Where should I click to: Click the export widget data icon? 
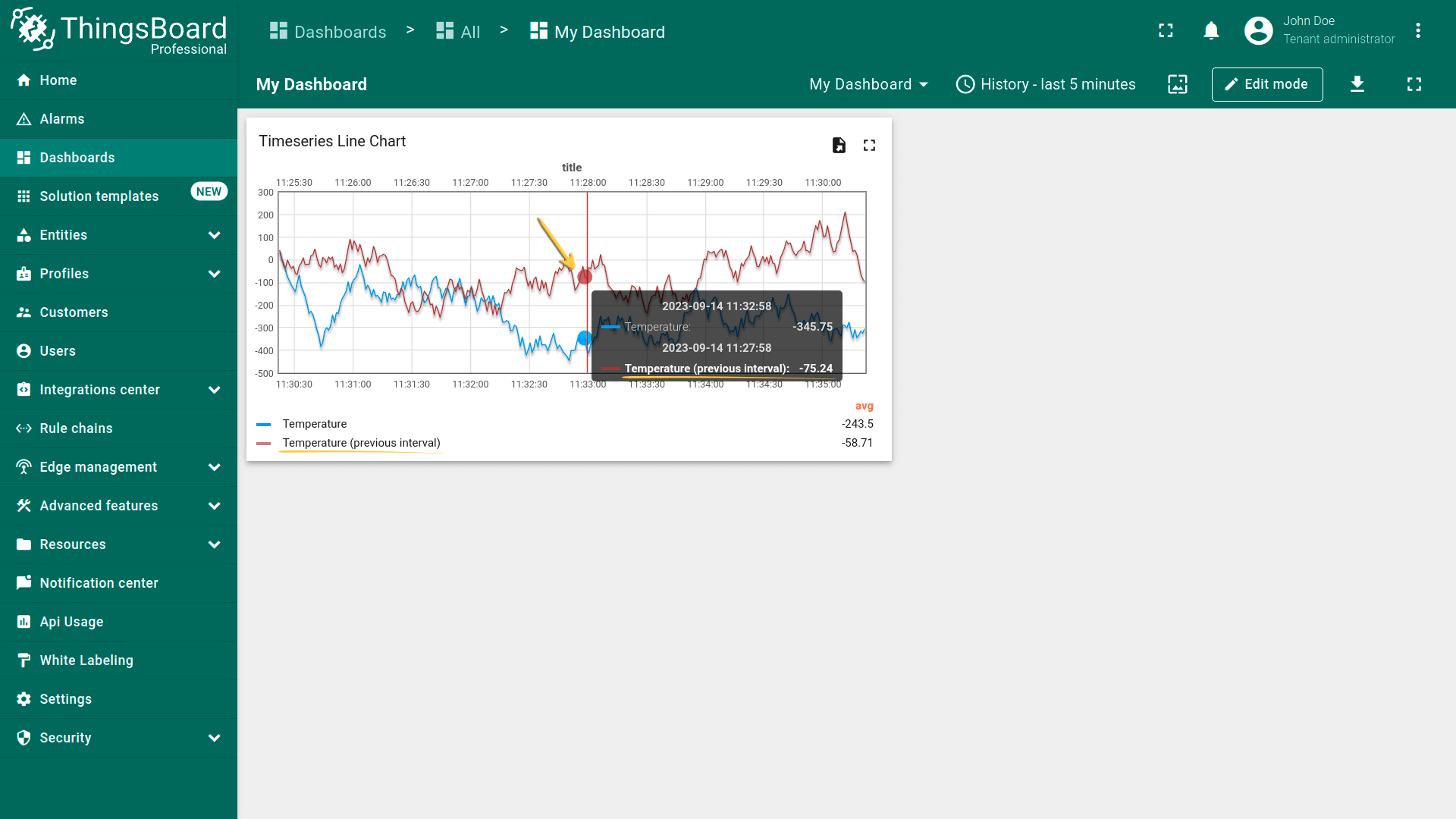(x=839, y=145)
